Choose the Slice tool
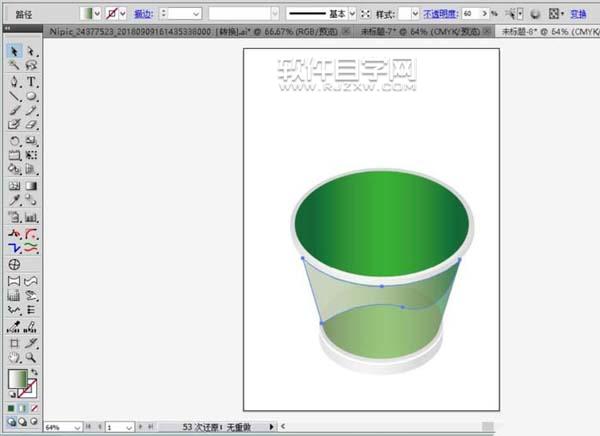The width and height of the screenshot is (600, 436). 31,343
